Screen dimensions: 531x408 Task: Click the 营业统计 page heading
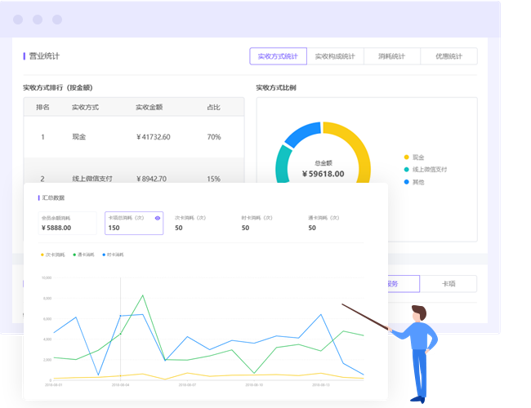coord(44,56)
